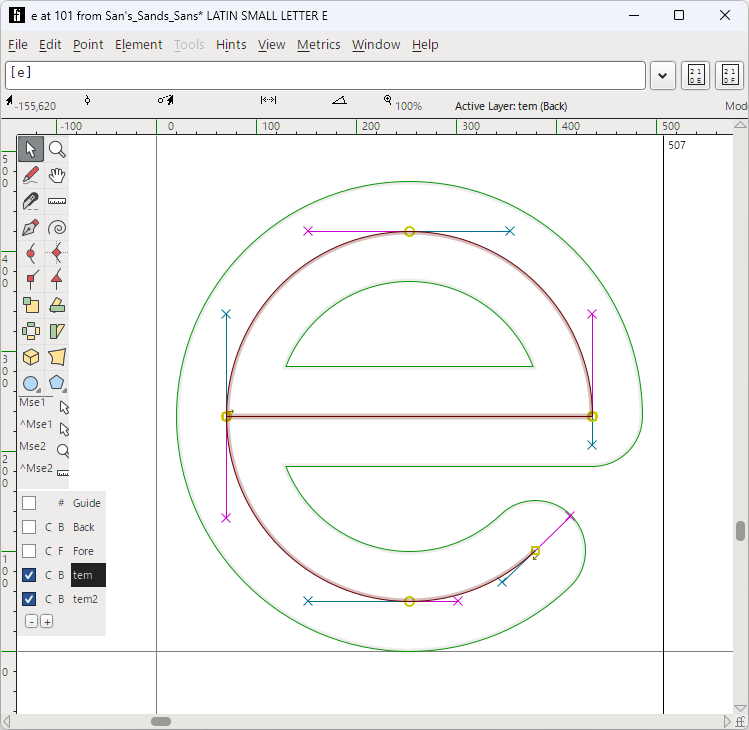
Task: Open the Element menu
Action: coord(138,45)
